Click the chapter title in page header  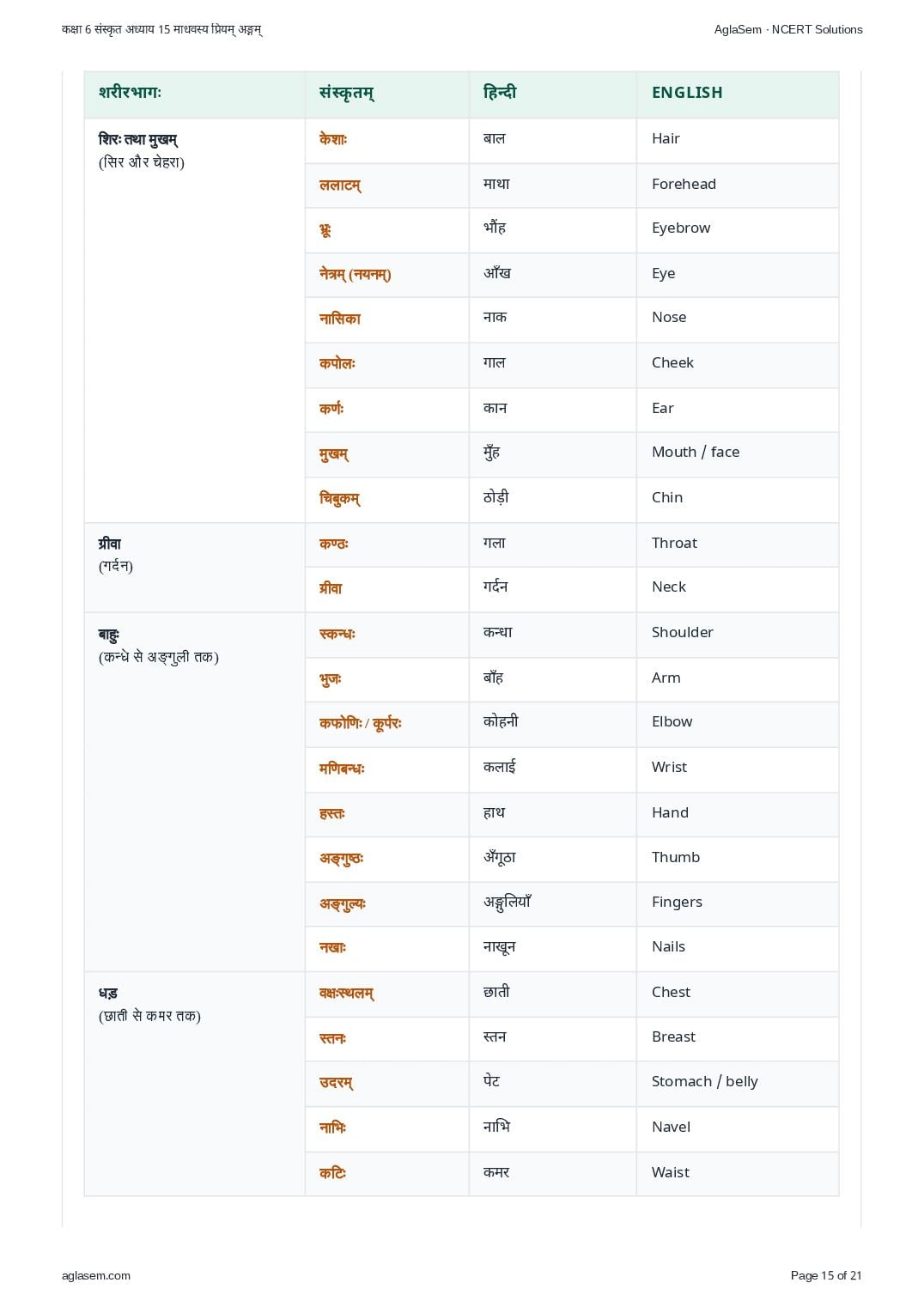[162, 29]
